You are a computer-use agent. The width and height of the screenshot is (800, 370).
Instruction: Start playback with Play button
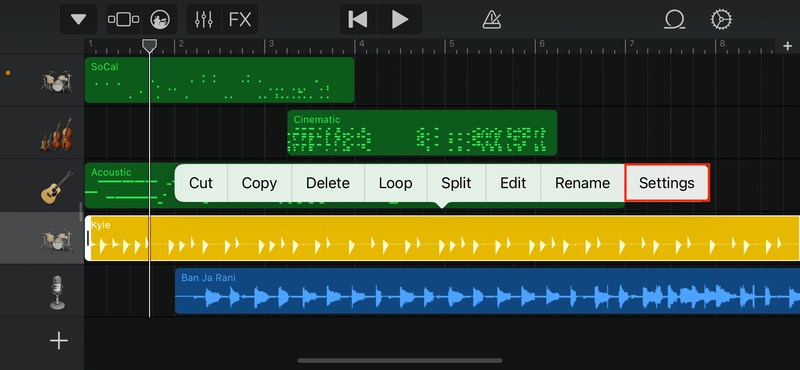pos(400,19)
